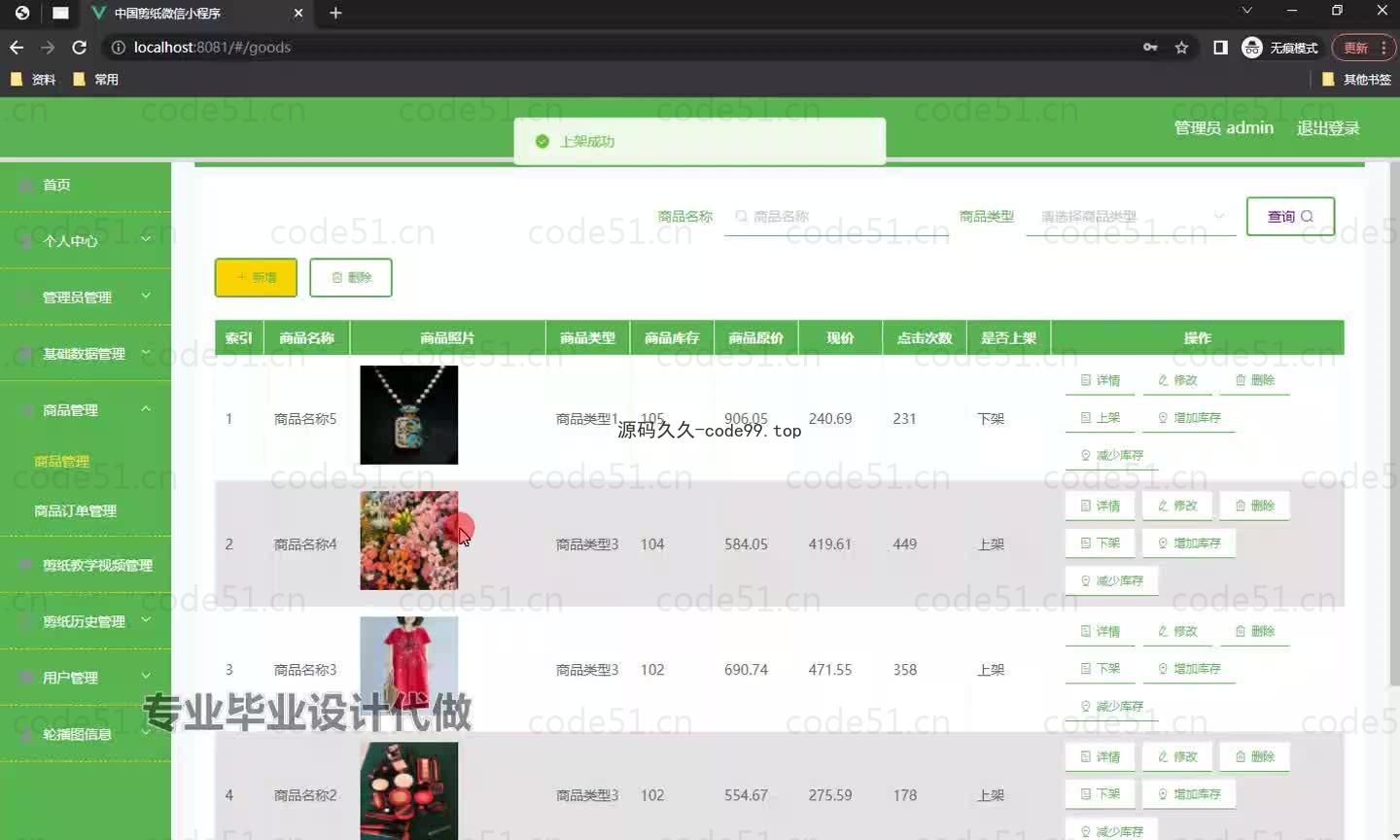The image size is (1400, 840).
Task: Open browser tab search chevron
Action: click(1246, 11)
